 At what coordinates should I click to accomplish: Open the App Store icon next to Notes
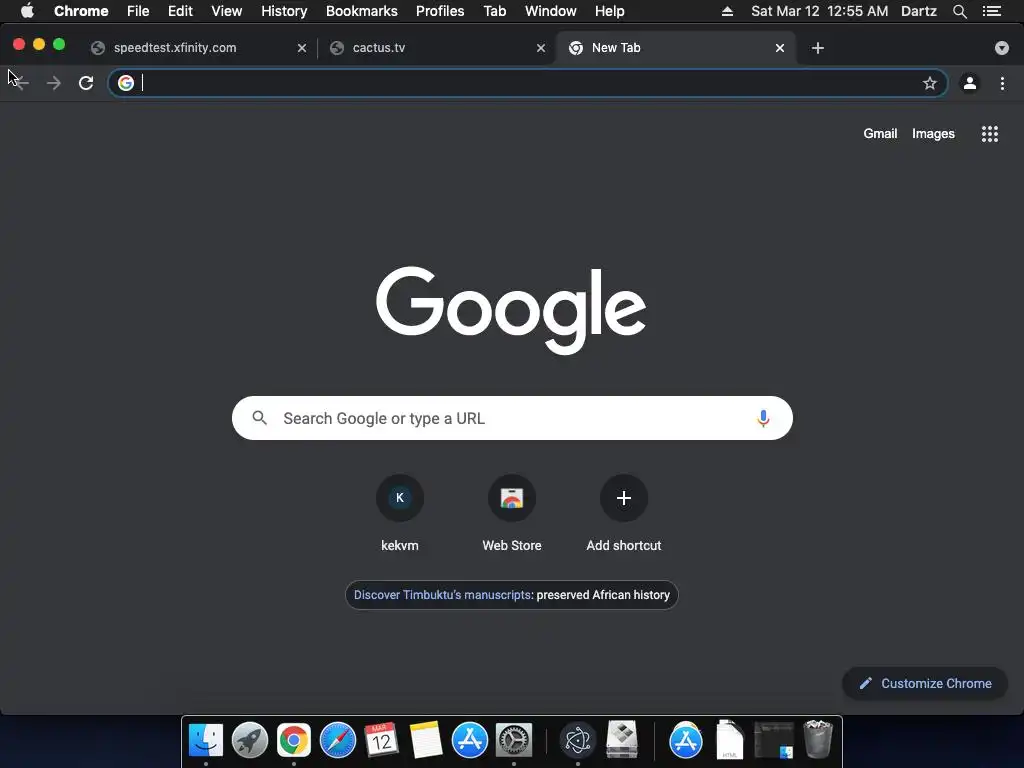pos(470,741)
